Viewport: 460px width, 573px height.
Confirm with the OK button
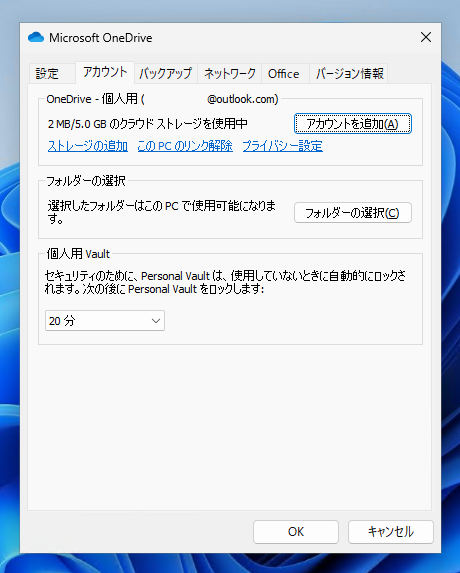click(x=296, y=532)
